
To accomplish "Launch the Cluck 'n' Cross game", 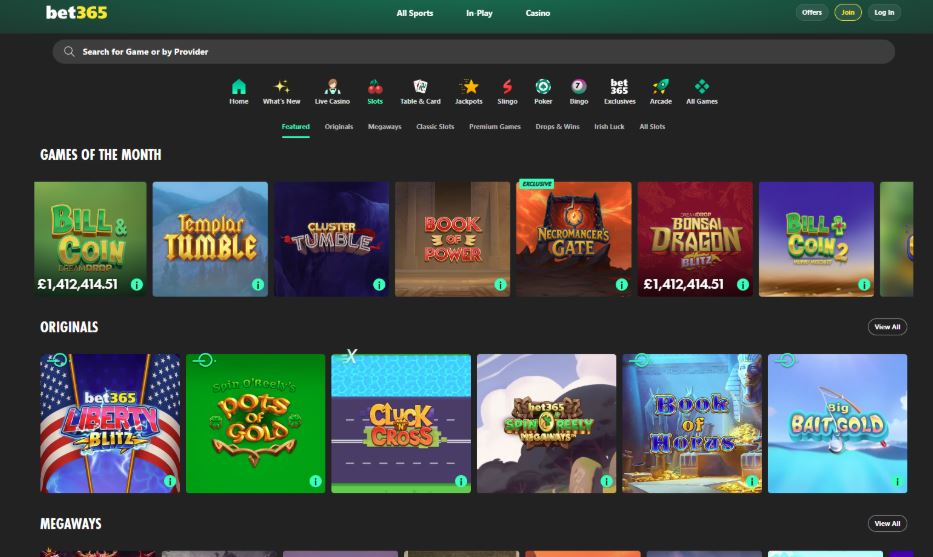I will click(x=401, y=424).
